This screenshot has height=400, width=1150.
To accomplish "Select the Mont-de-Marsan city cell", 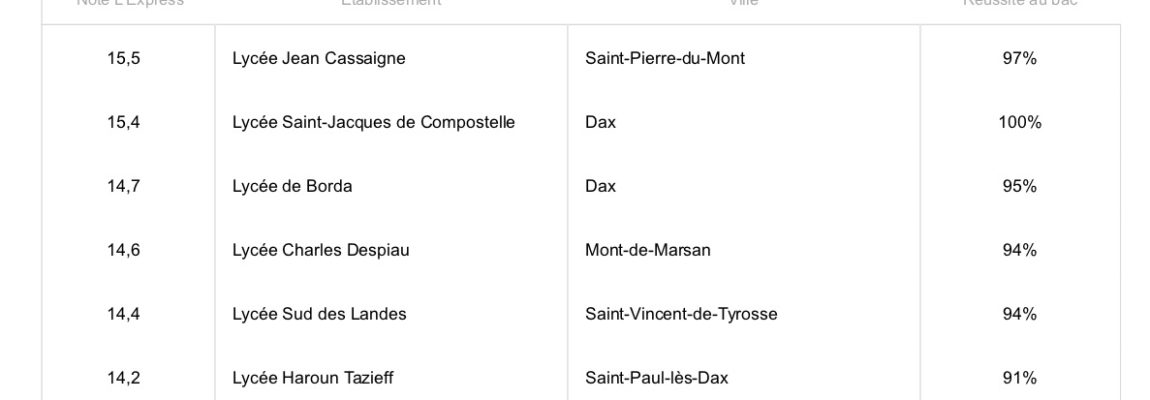I will coord(648,250).
